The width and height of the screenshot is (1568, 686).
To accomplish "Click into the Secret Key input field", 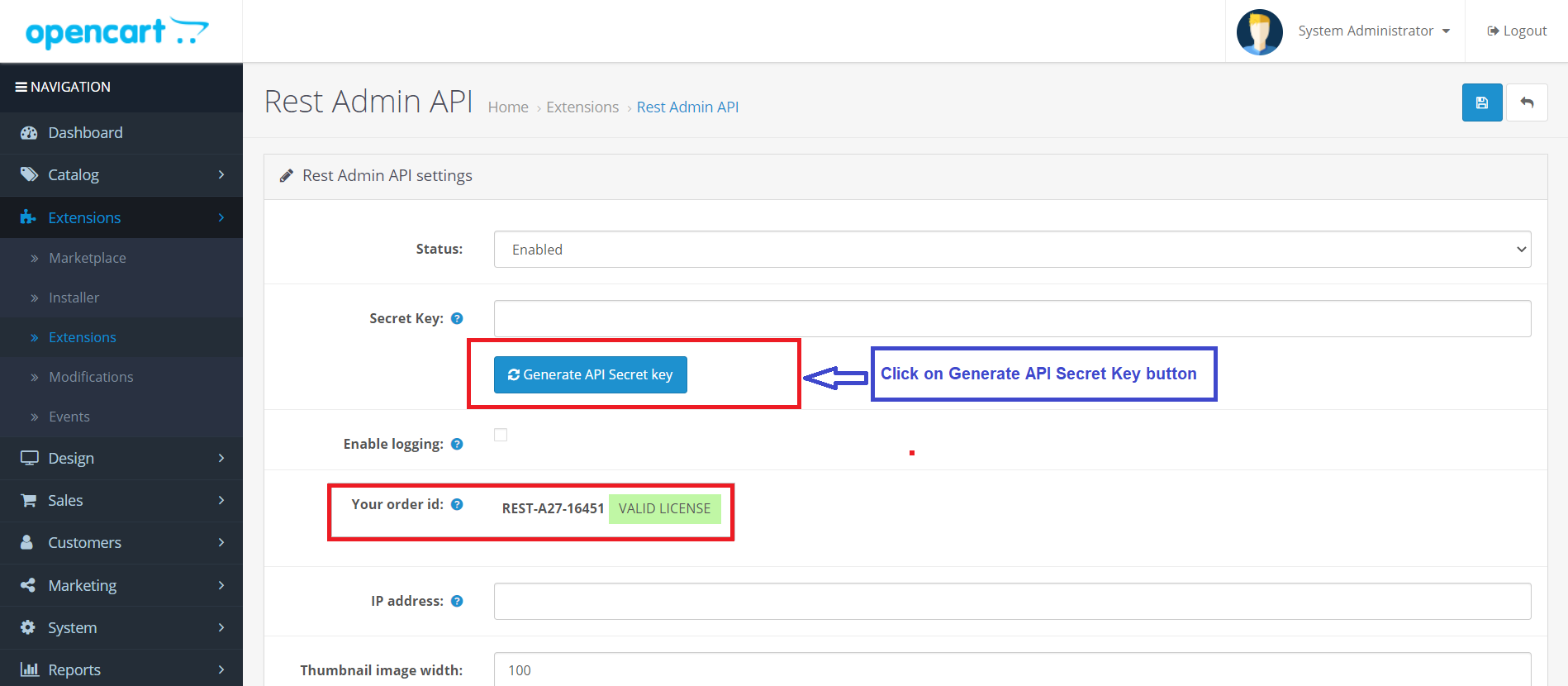I will (1012, 318).
